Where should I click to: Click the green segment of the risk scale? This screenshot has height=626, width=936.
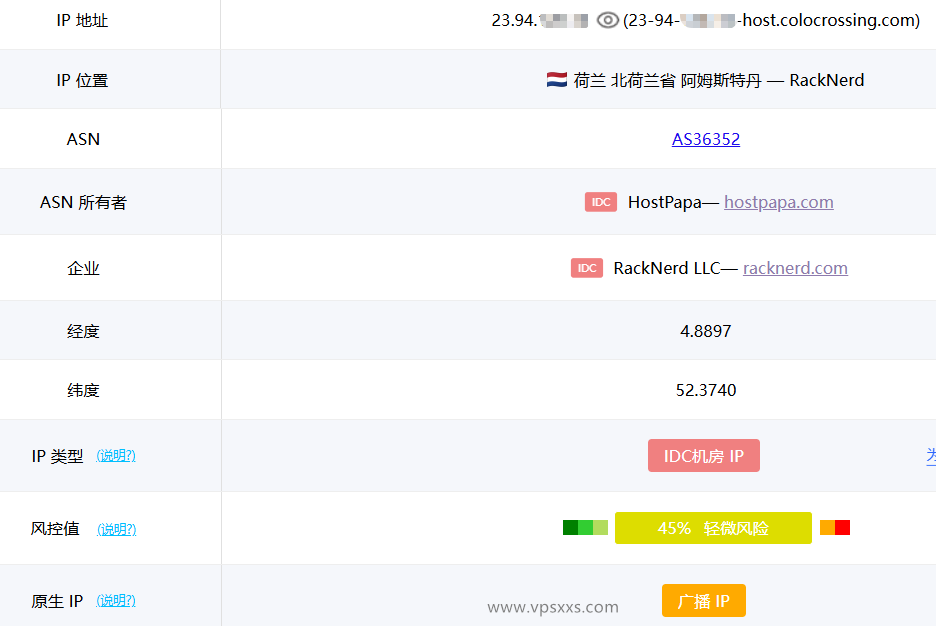pos(584,527)
